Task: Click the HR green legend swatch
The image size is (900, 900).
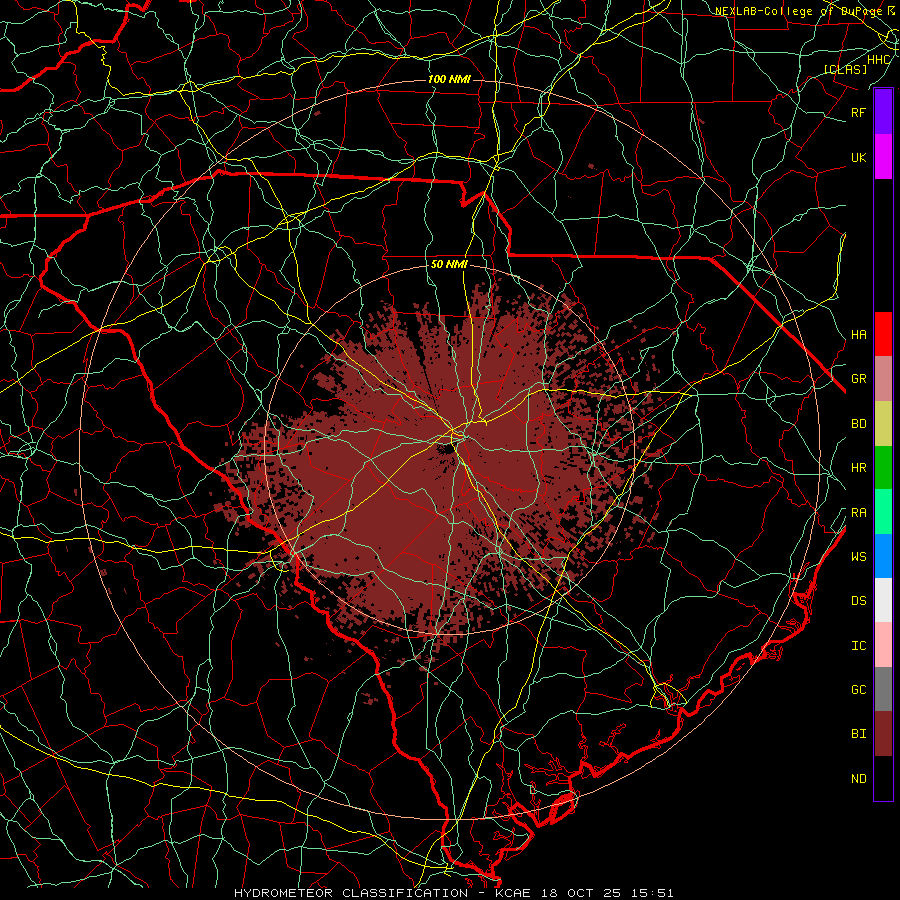Action: coord(883,467)
